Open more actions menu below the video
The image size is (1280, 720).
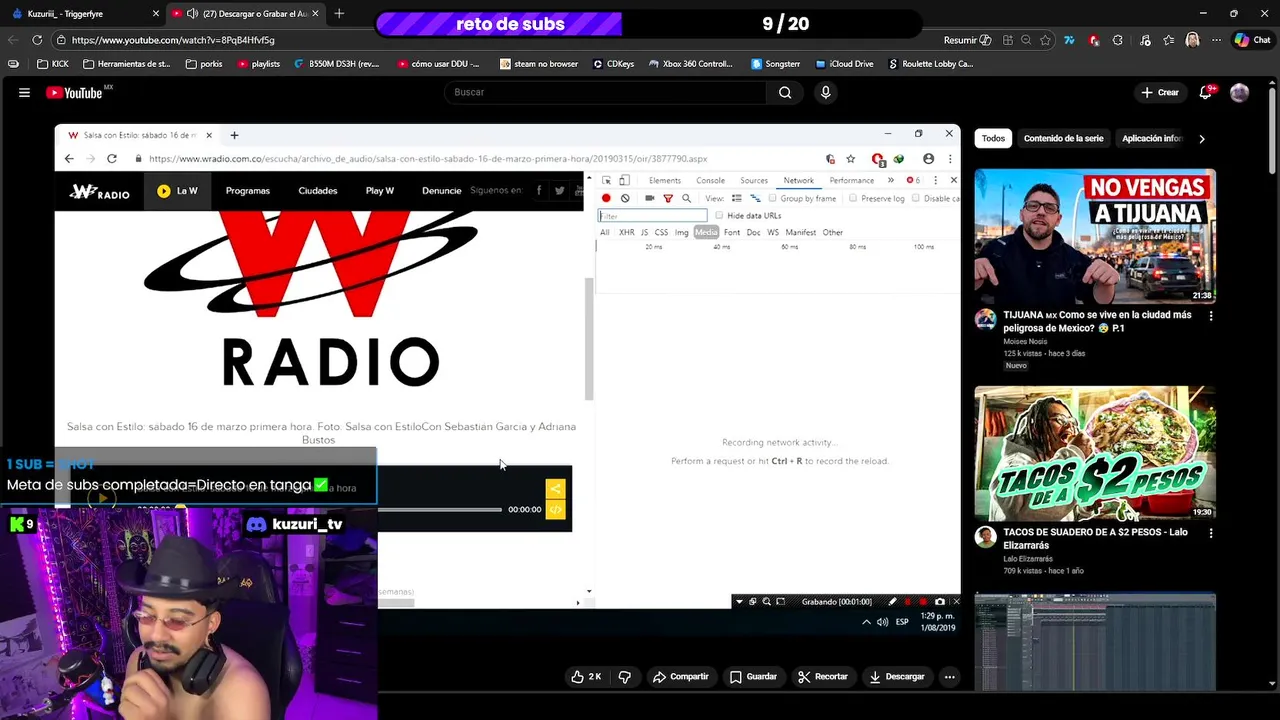950,677
